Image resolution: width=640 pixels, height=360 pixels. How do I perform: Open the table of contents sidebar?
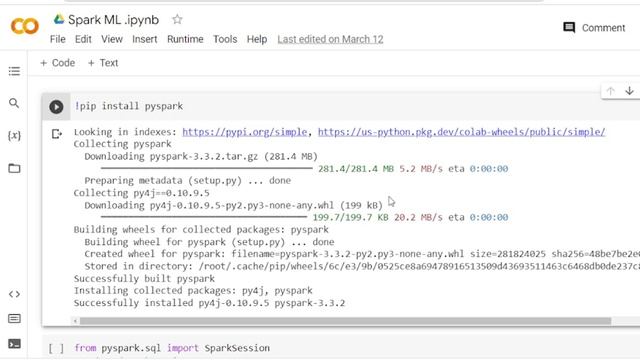(x=14, y=71)
